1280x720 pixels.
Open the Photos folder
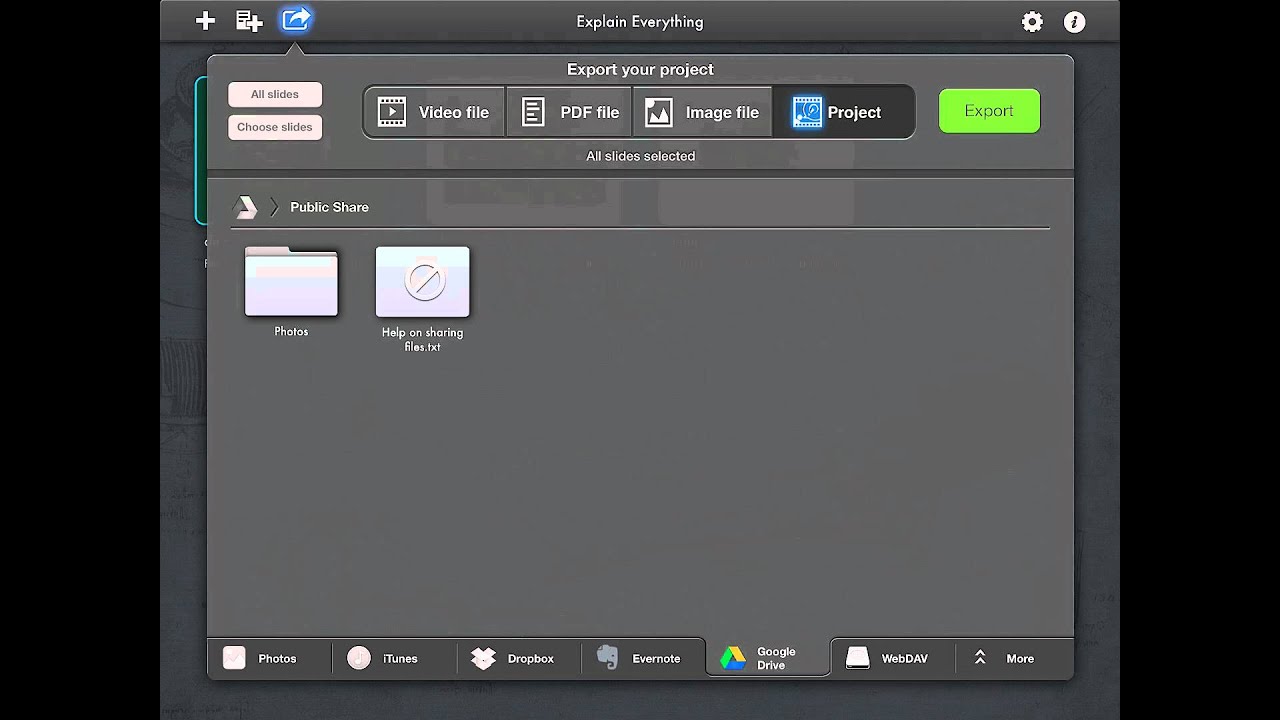(x=291, y=282)
